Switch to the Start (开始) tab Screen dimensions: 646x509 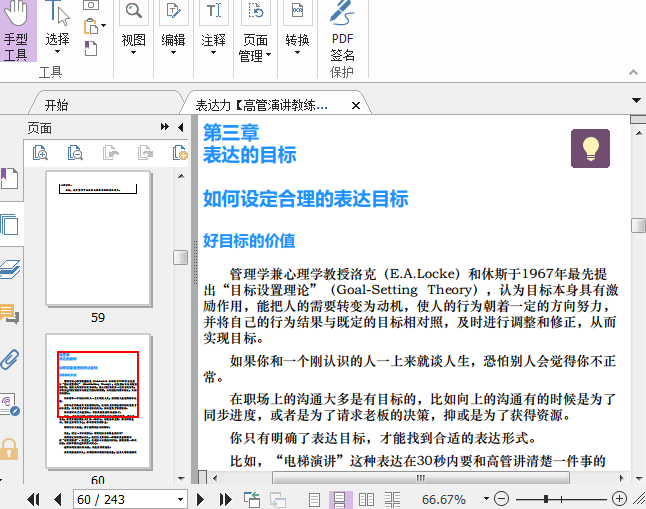coord(56,105)
